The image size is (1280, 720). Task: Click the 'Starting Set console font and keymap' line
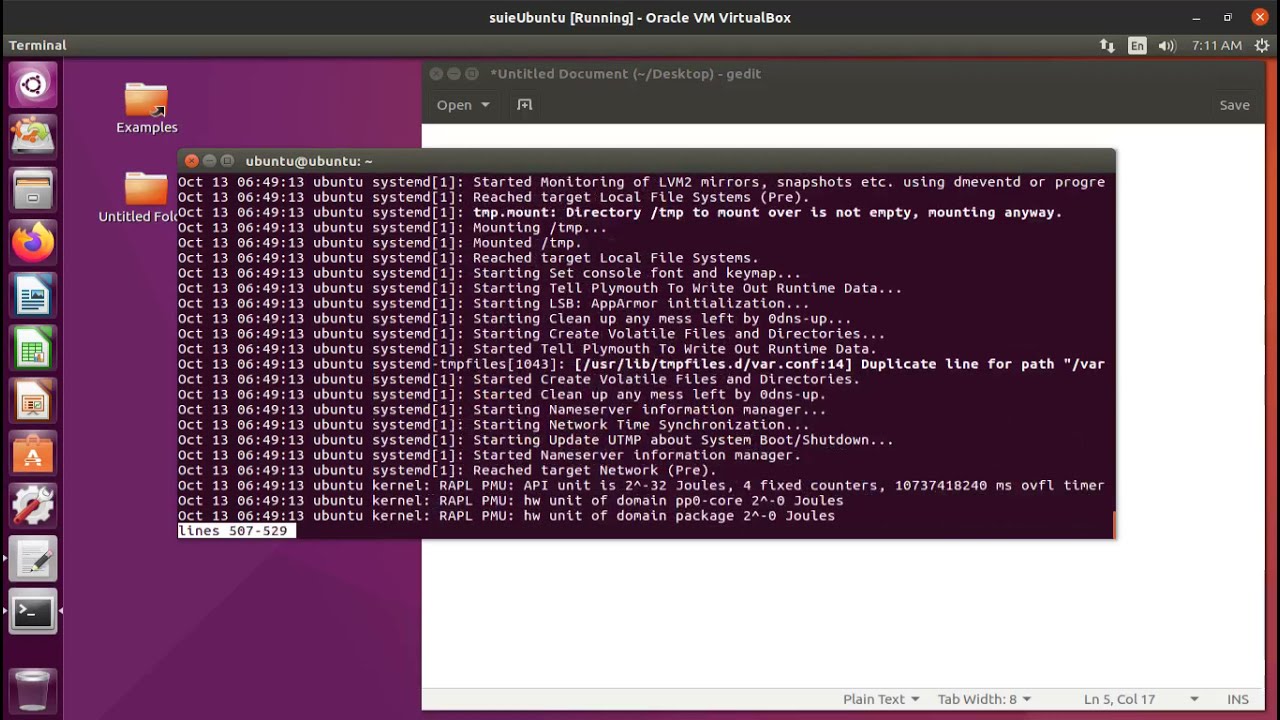pyautogui.click(x=489, y=273)
